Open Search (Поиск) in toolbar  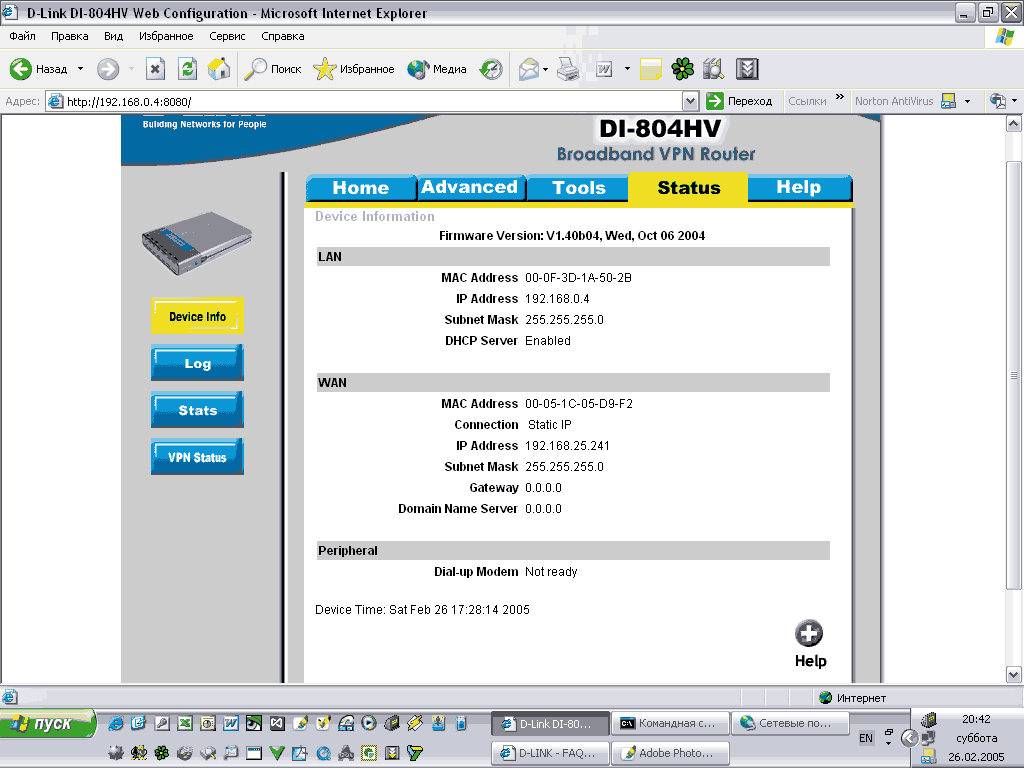(273, 69)
